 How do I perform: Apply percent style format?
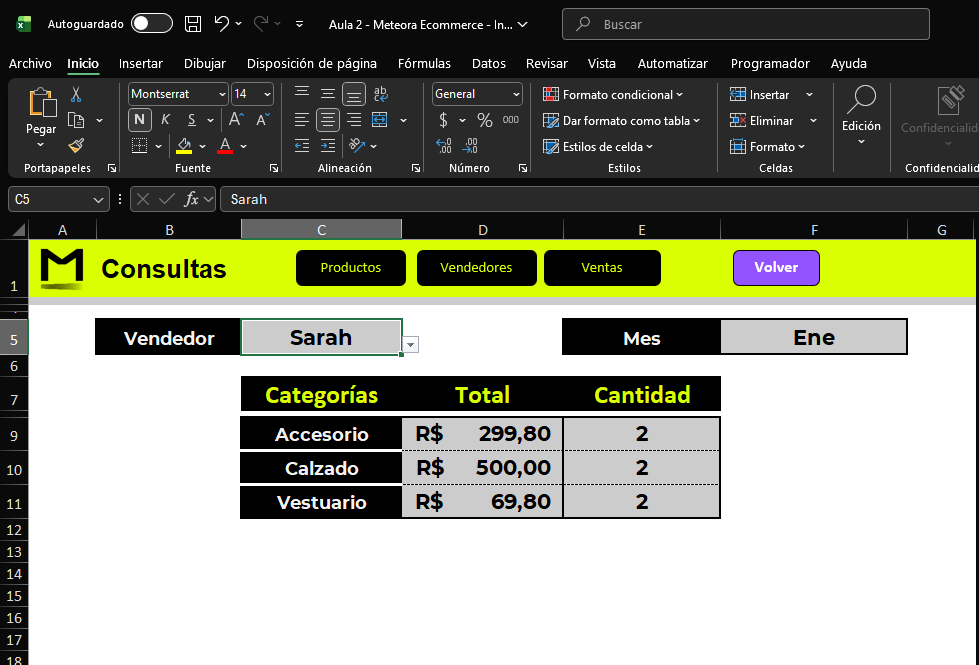click(485, 119)
